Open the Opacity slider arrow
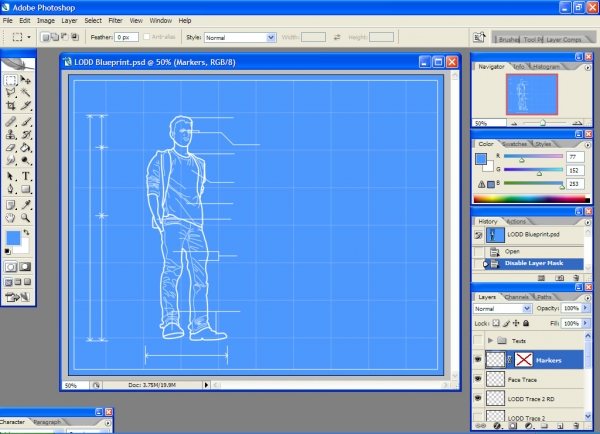Viewport: 600px width, 434px height. tap(585, 308)
